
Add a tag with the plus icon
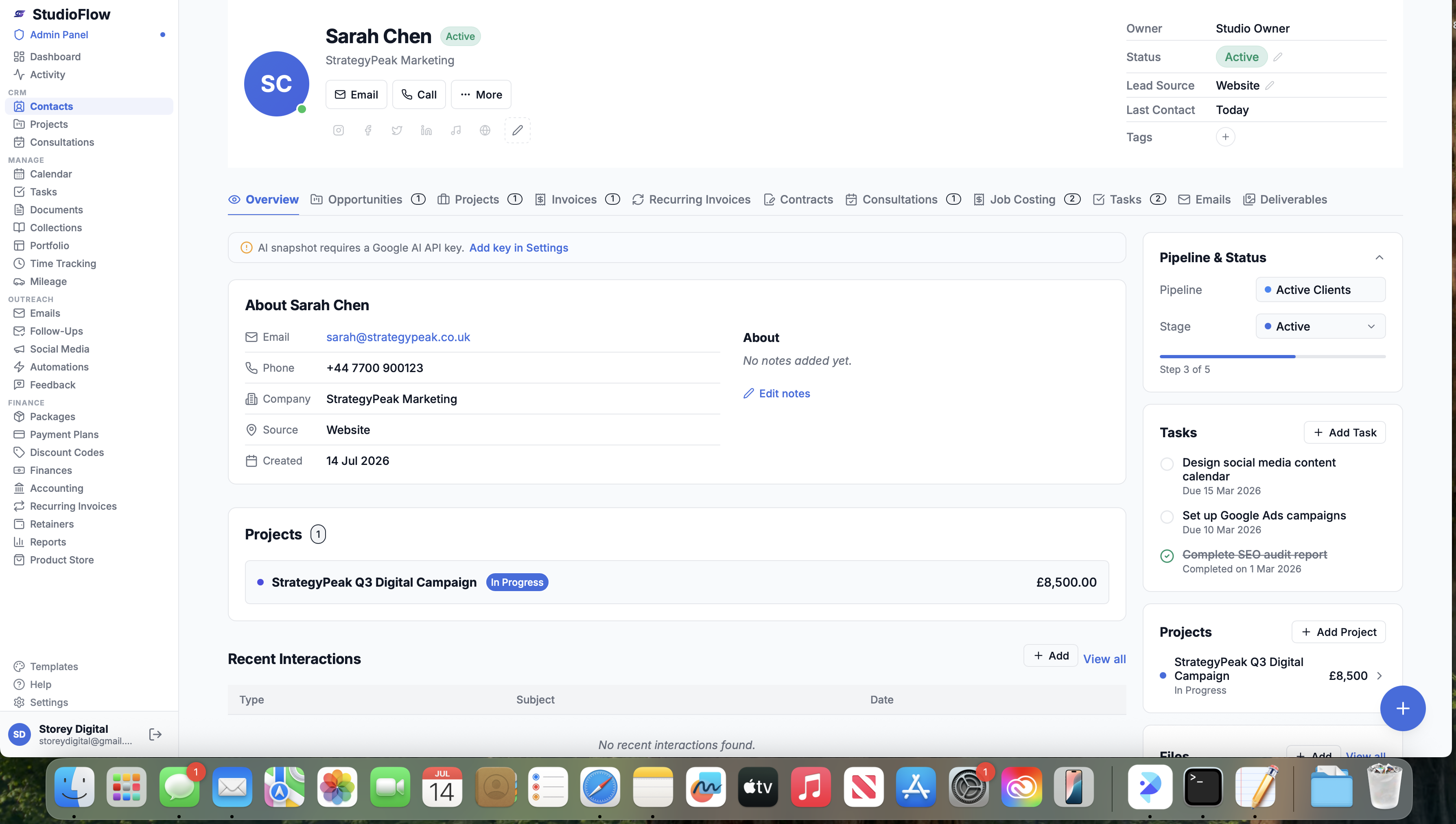1225,137
